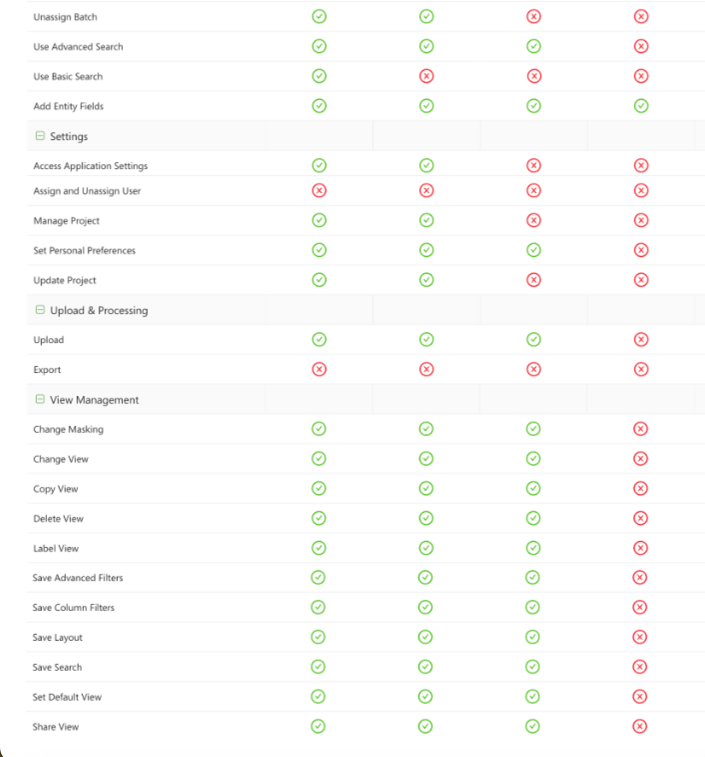The height and width of the screenshot is (757, 705).
Task: Collapse the View Management section
Action: (40, 399)
